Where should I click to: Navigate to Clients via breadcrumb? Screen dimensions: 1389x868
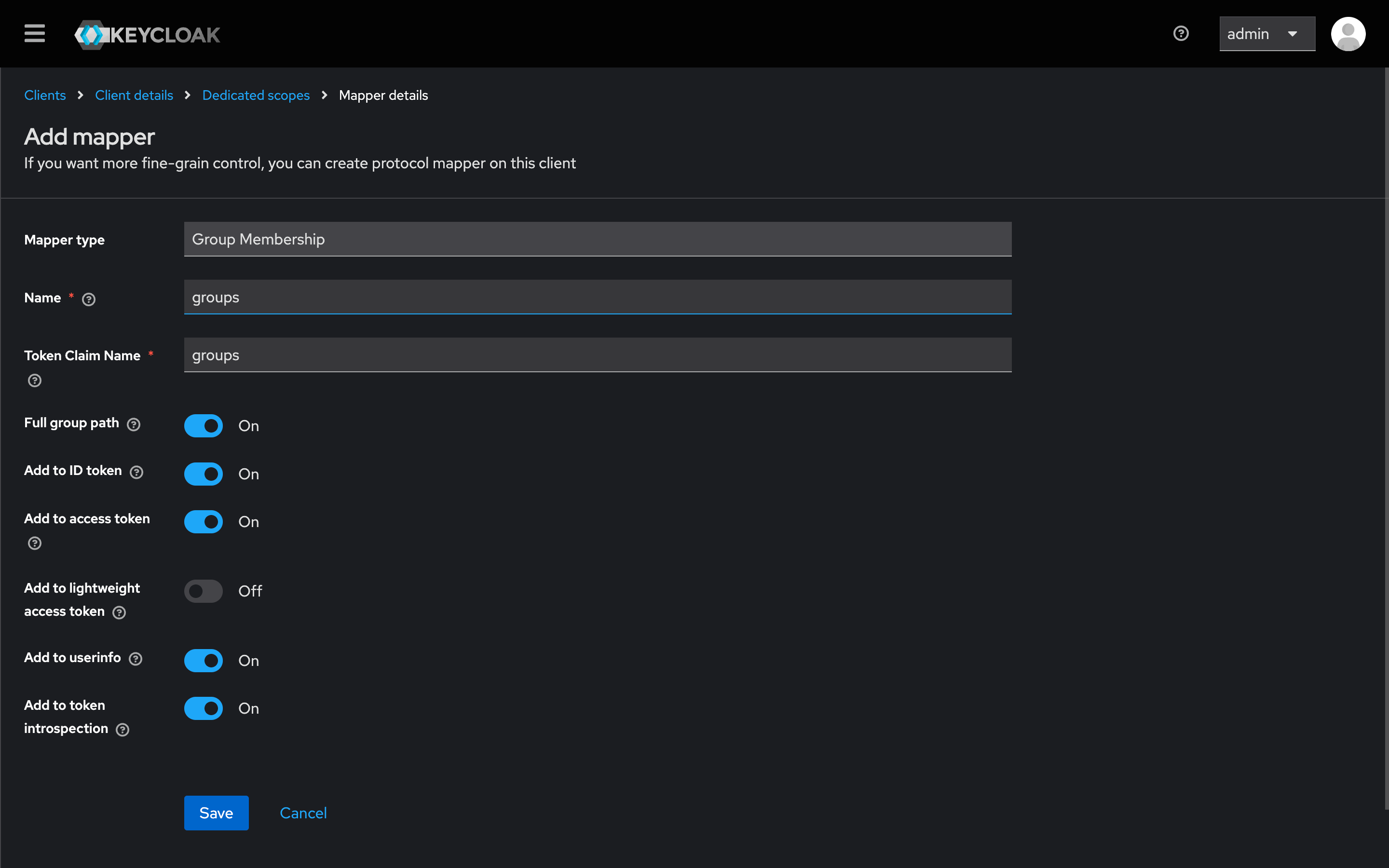pos(45,95)
